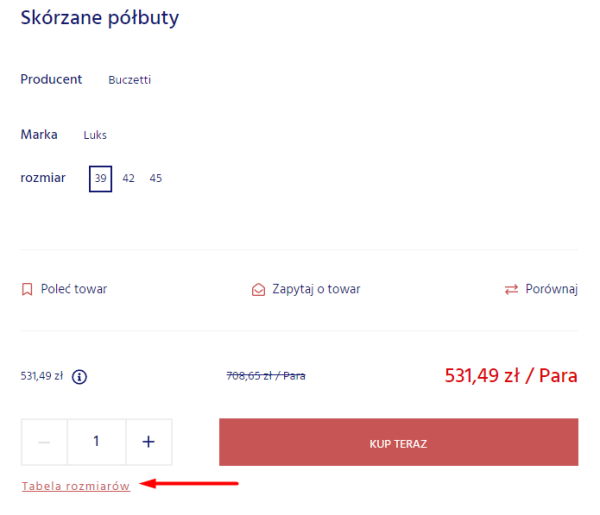
Task: Click the envelope icon beside Zapytaj o towar
Action: pyautogui.click(x=258, y=290)
